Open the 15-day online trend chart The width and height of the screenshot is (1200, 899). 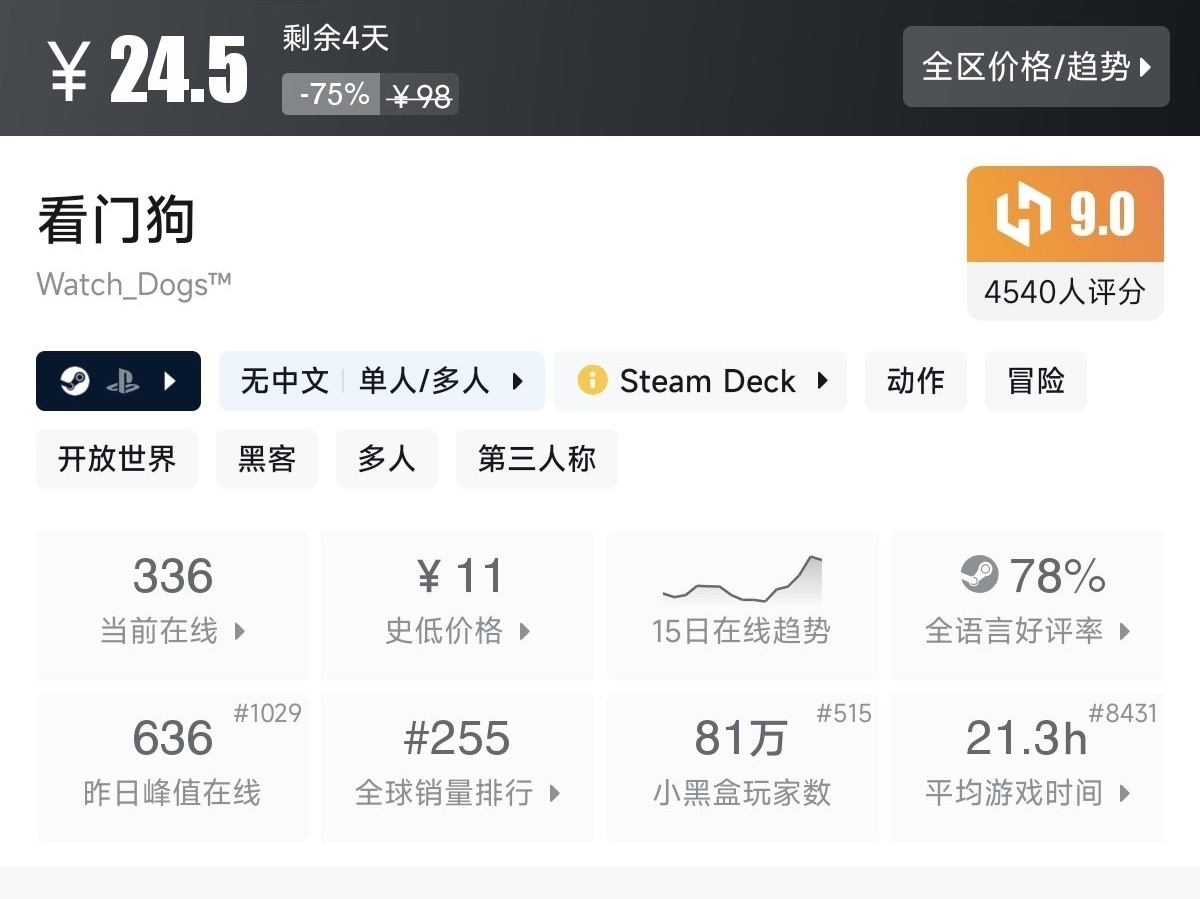point(742,580)
